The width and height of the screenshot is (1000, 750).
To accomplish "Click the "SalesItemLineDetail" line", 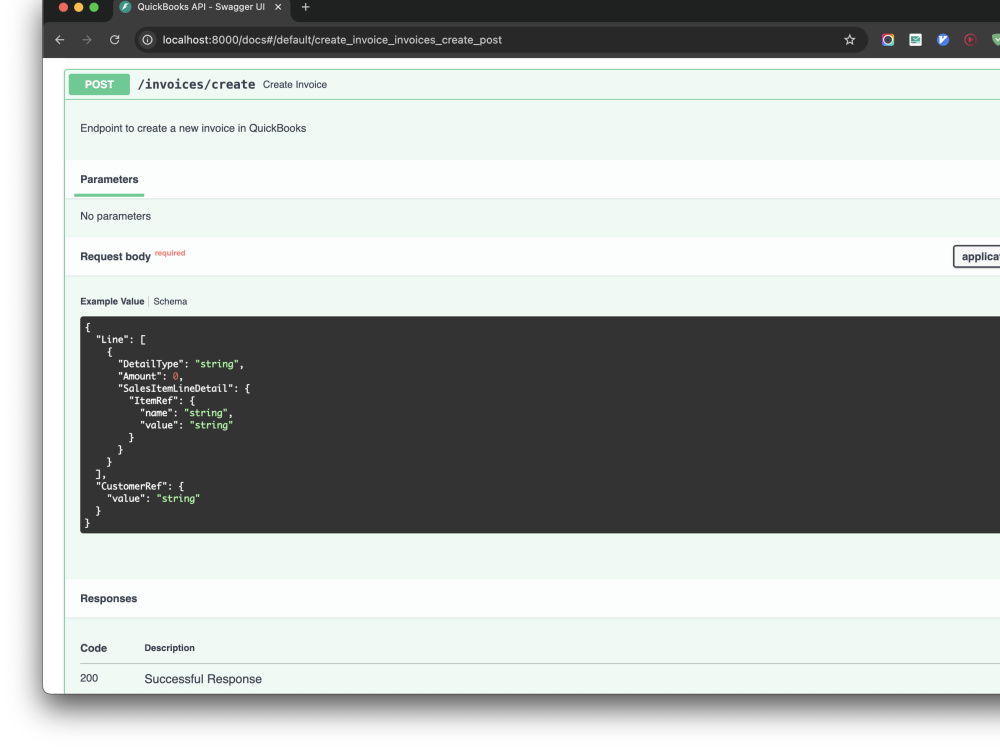I will tap(184, 388).
